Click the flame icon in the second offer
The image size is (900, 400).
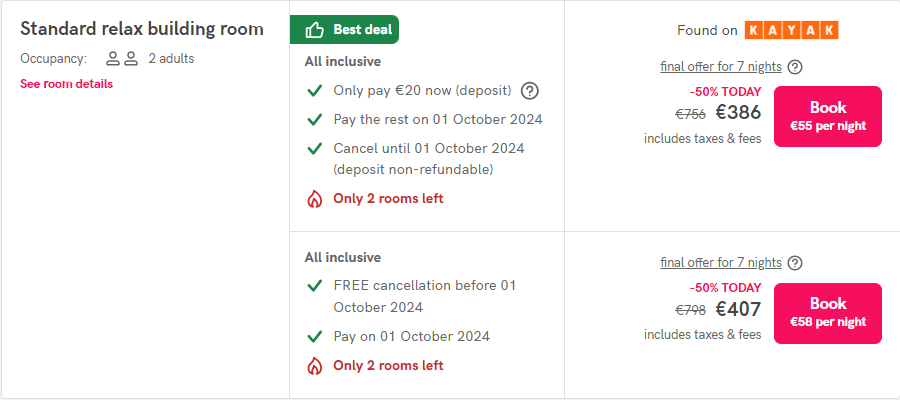[314, 366]
